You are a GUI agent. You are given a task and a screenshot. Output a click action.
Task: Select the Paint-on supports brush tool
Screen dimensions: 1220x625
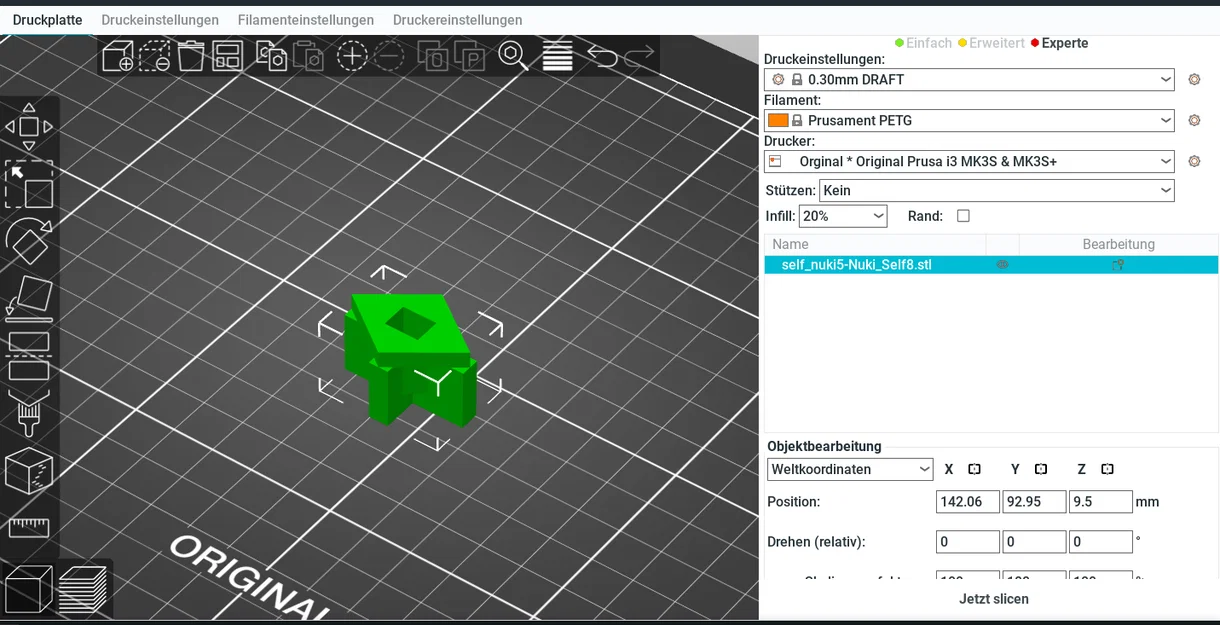click(29, 413)
